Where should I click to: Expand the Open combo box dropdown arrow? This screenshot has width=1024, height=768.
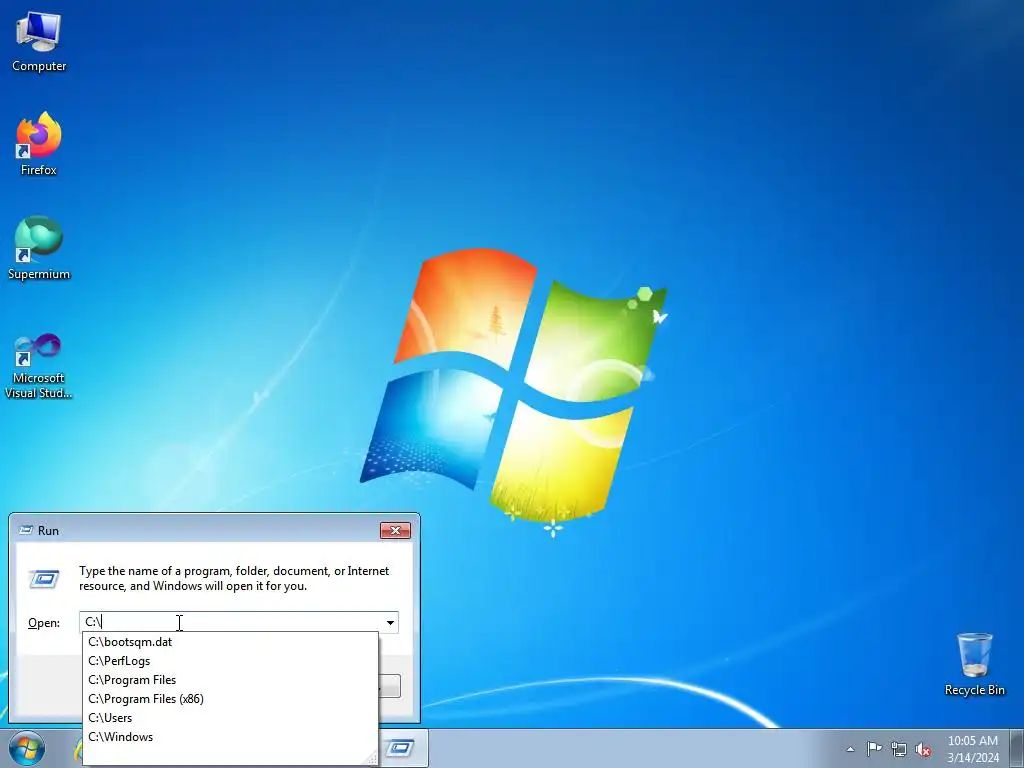coord(391,622)
